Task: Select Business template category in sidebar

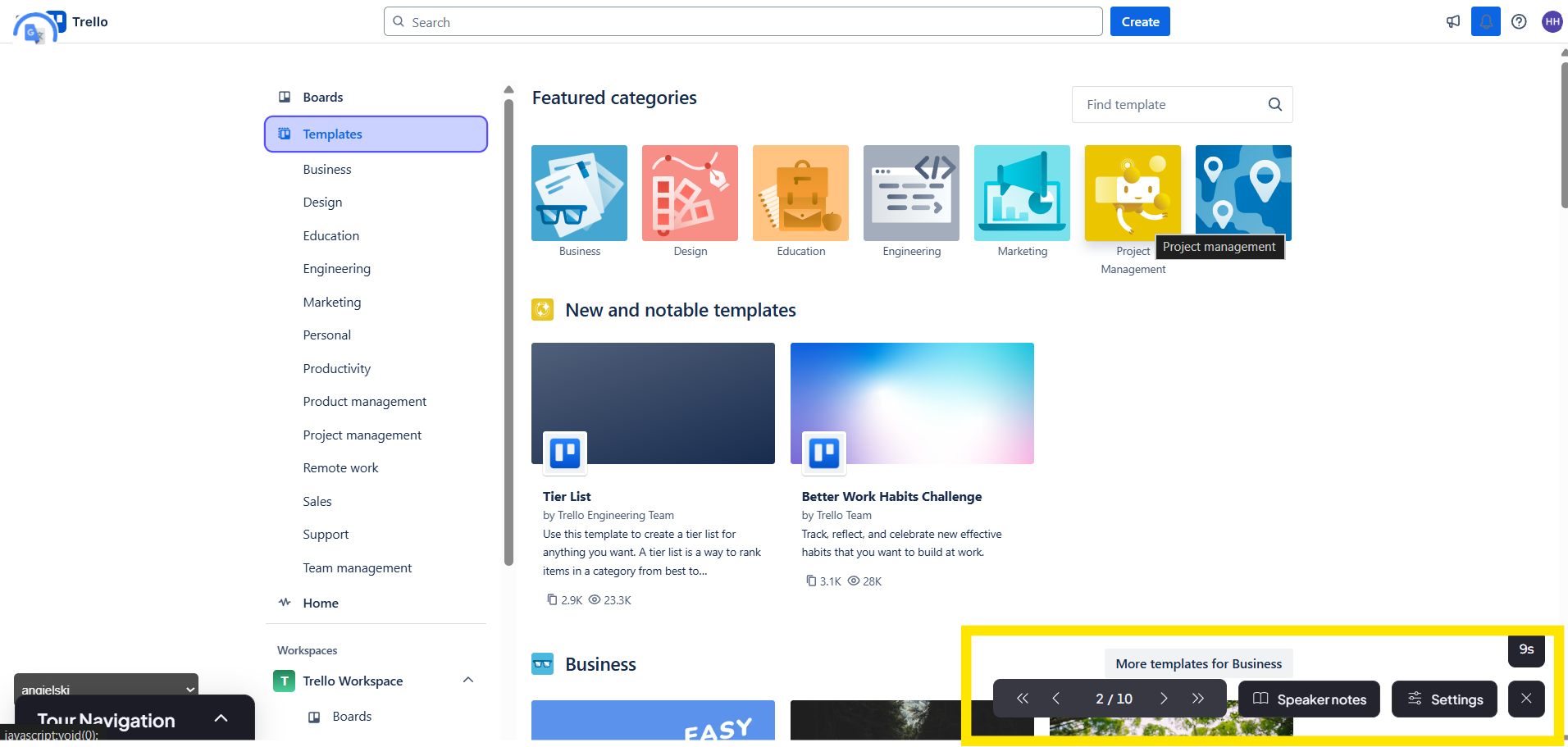Action: point(326,169)
